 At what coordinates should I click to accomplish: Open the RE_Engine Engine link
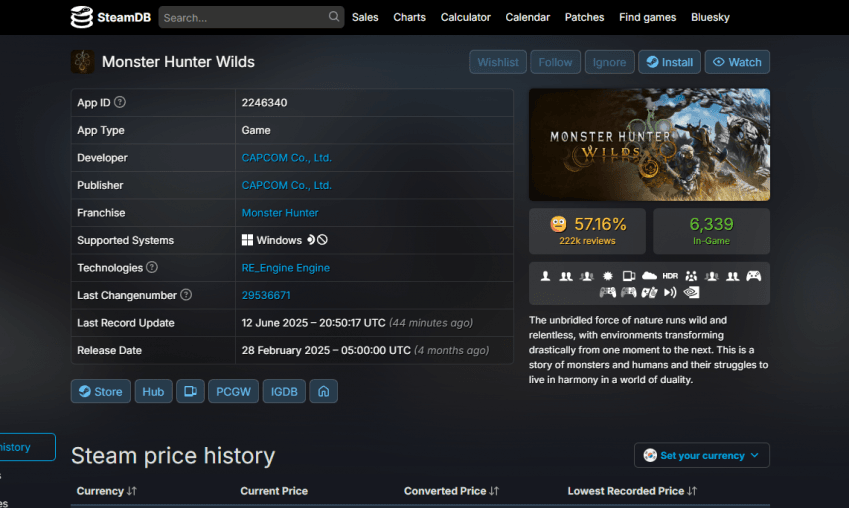[285, 268]
